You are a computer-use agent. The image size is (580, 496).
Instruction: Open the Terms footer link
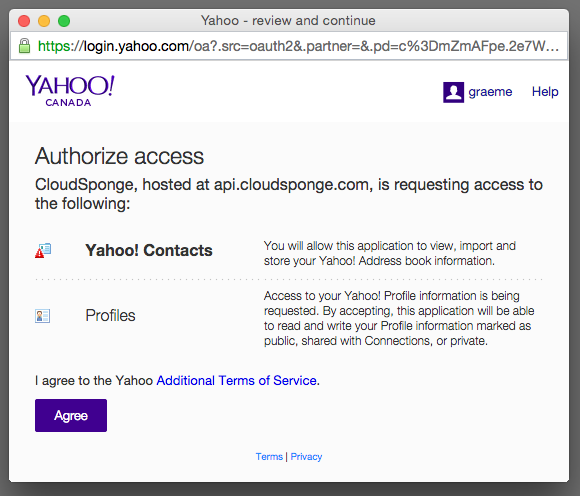[x=269, y=457]
